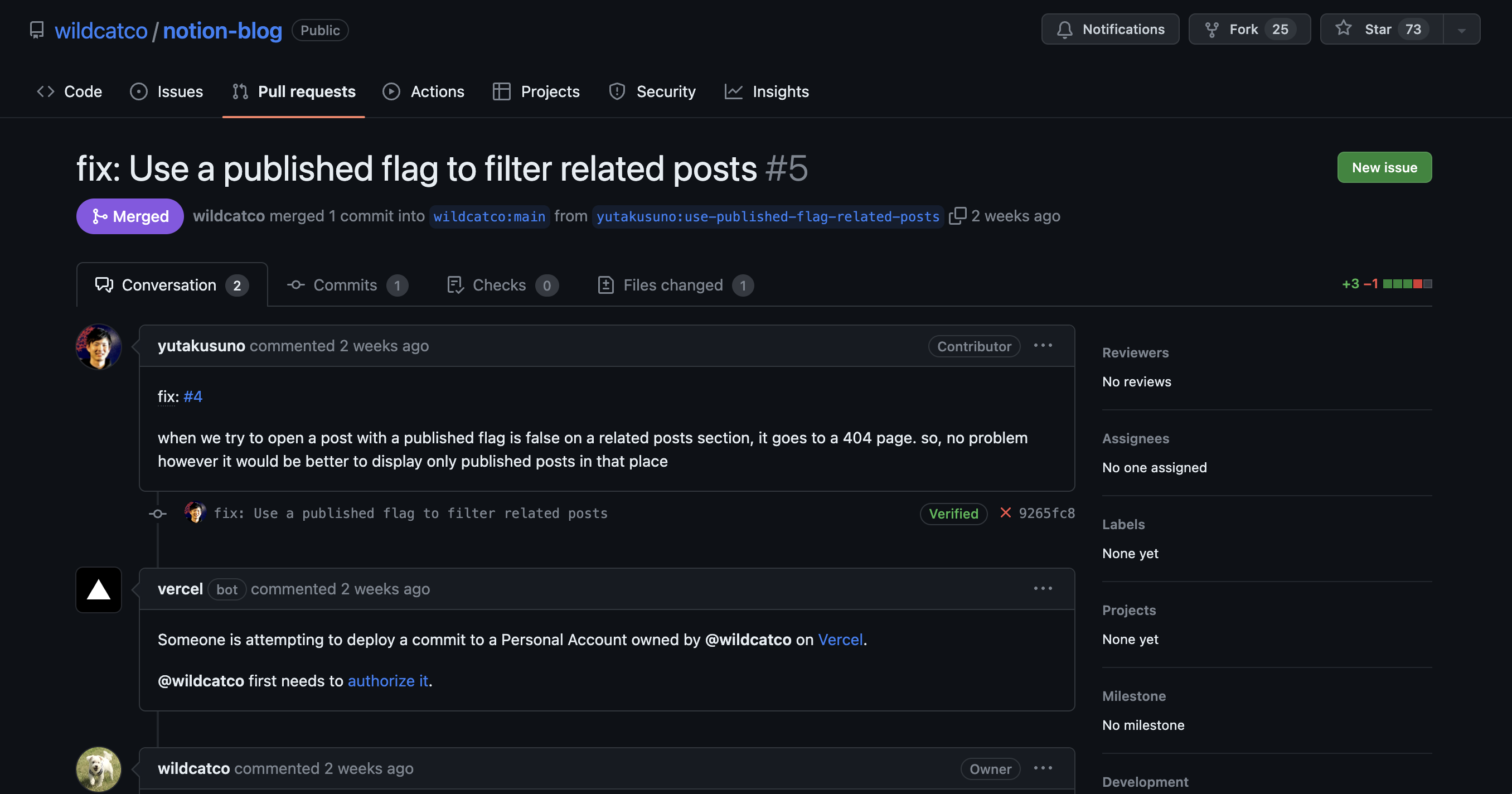
Task: Click vercel comment's '2 weeks ago' timestamp
Action: pos(385,589)
